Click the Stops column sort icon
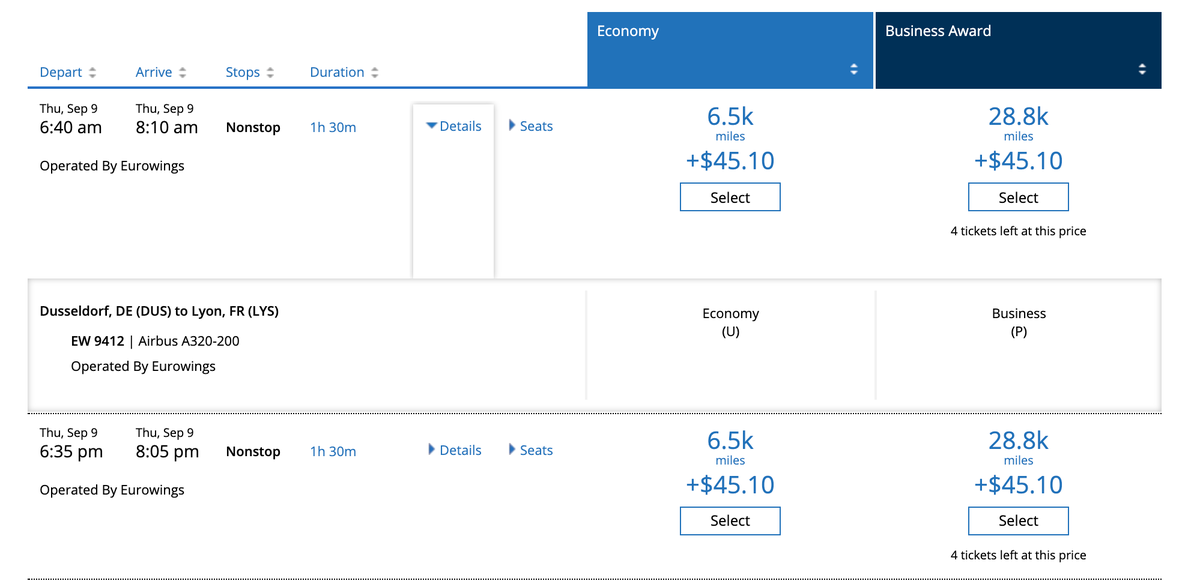Image resolution: width=1200 pixels, height=581 pixels. click(270, 73)
